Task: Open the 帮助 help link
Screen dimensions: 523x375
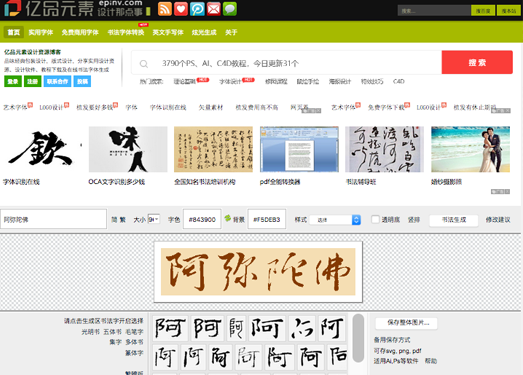Action: [431, 361]
